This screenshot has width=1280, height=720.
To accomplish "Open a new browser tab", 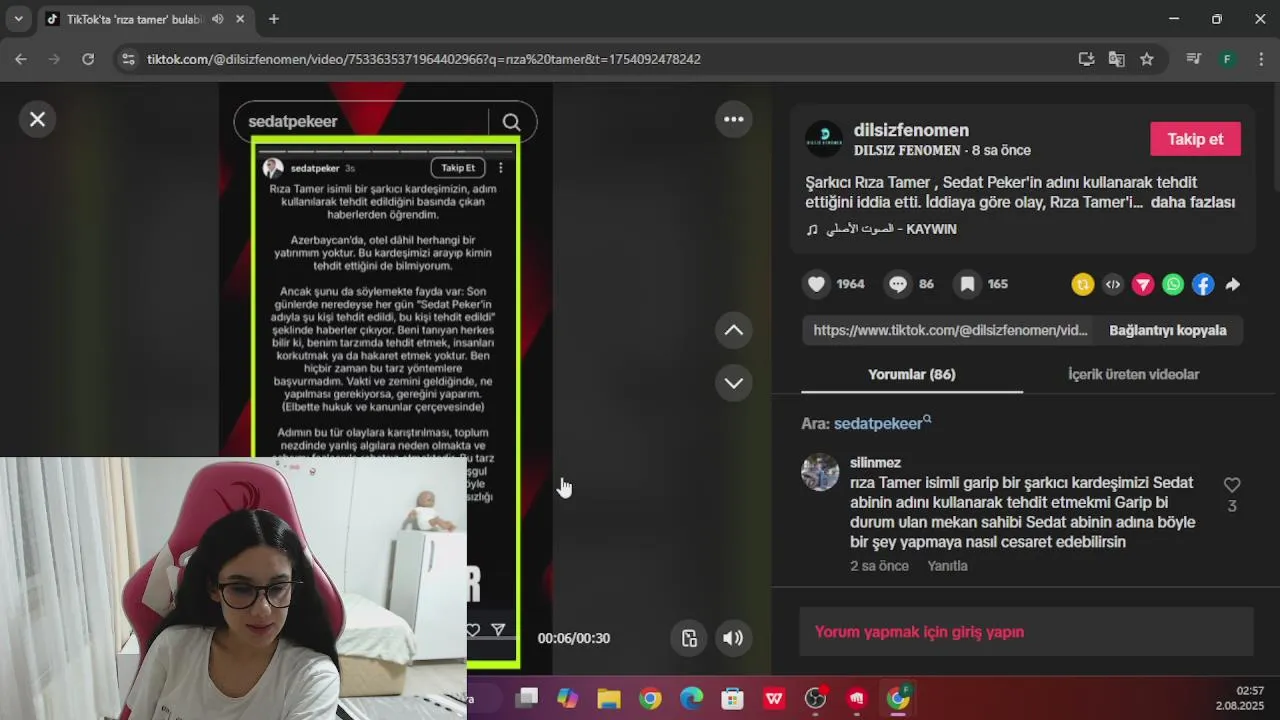I will [273, 19].
